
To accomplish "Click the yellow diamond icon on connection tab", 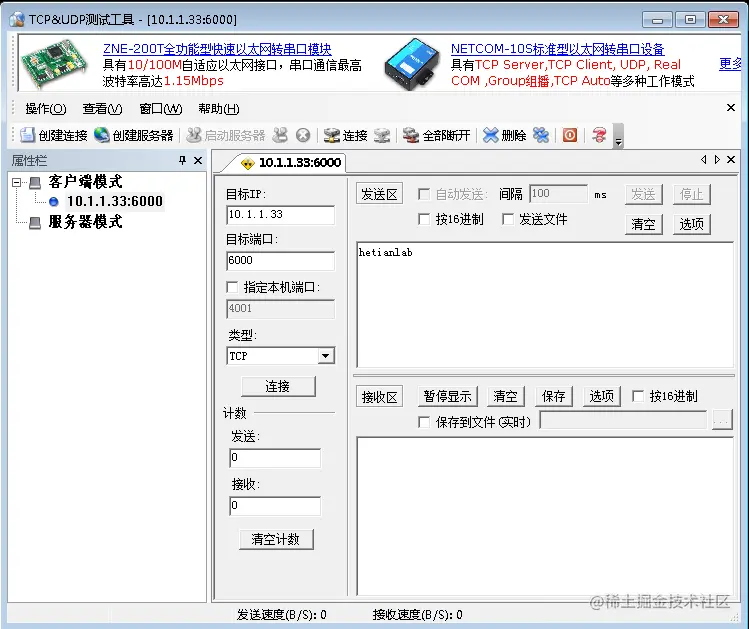I will 247,163.
